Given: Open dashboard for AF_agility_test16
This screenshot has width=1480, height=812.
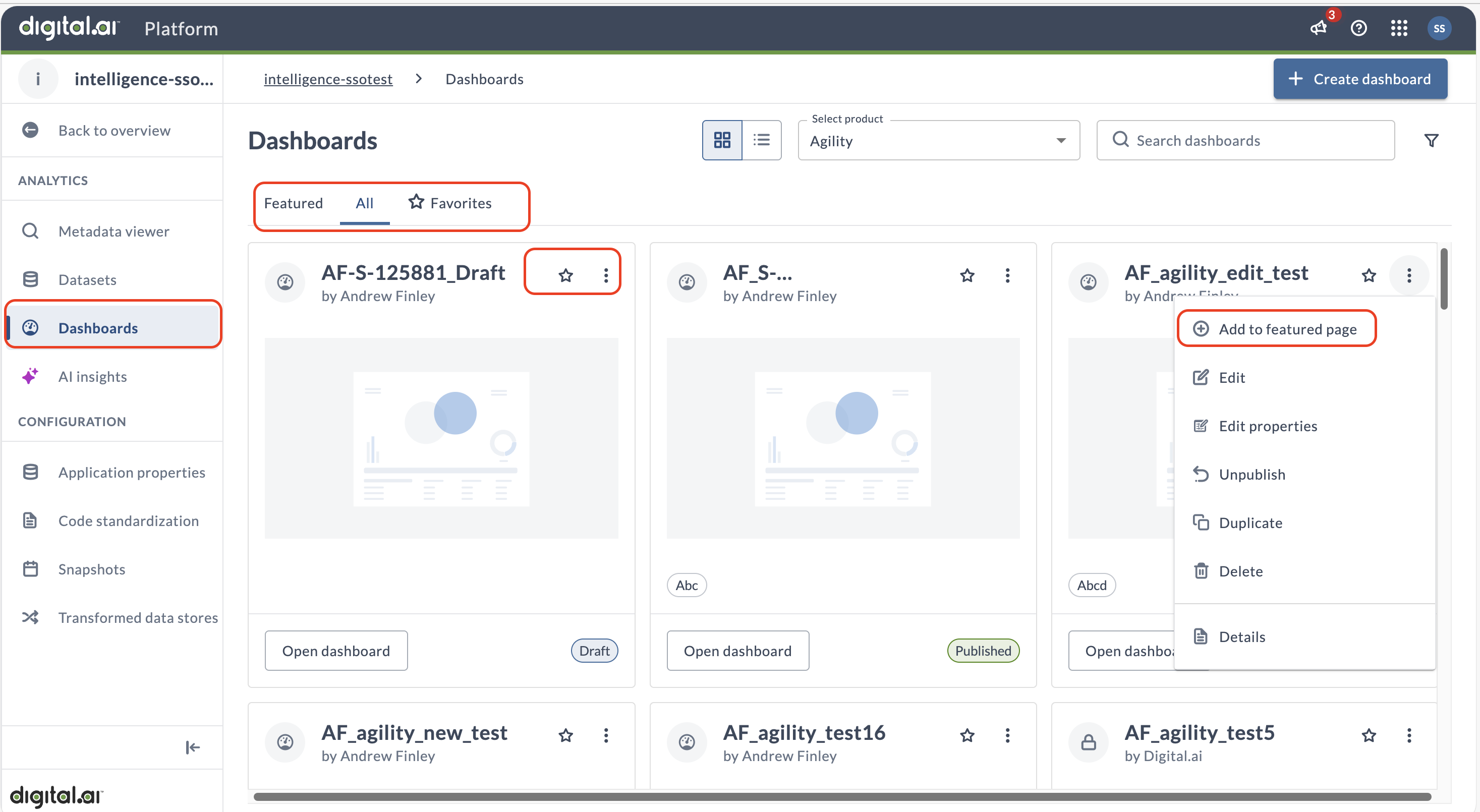Looking at the screenshot, I should 805,733.
